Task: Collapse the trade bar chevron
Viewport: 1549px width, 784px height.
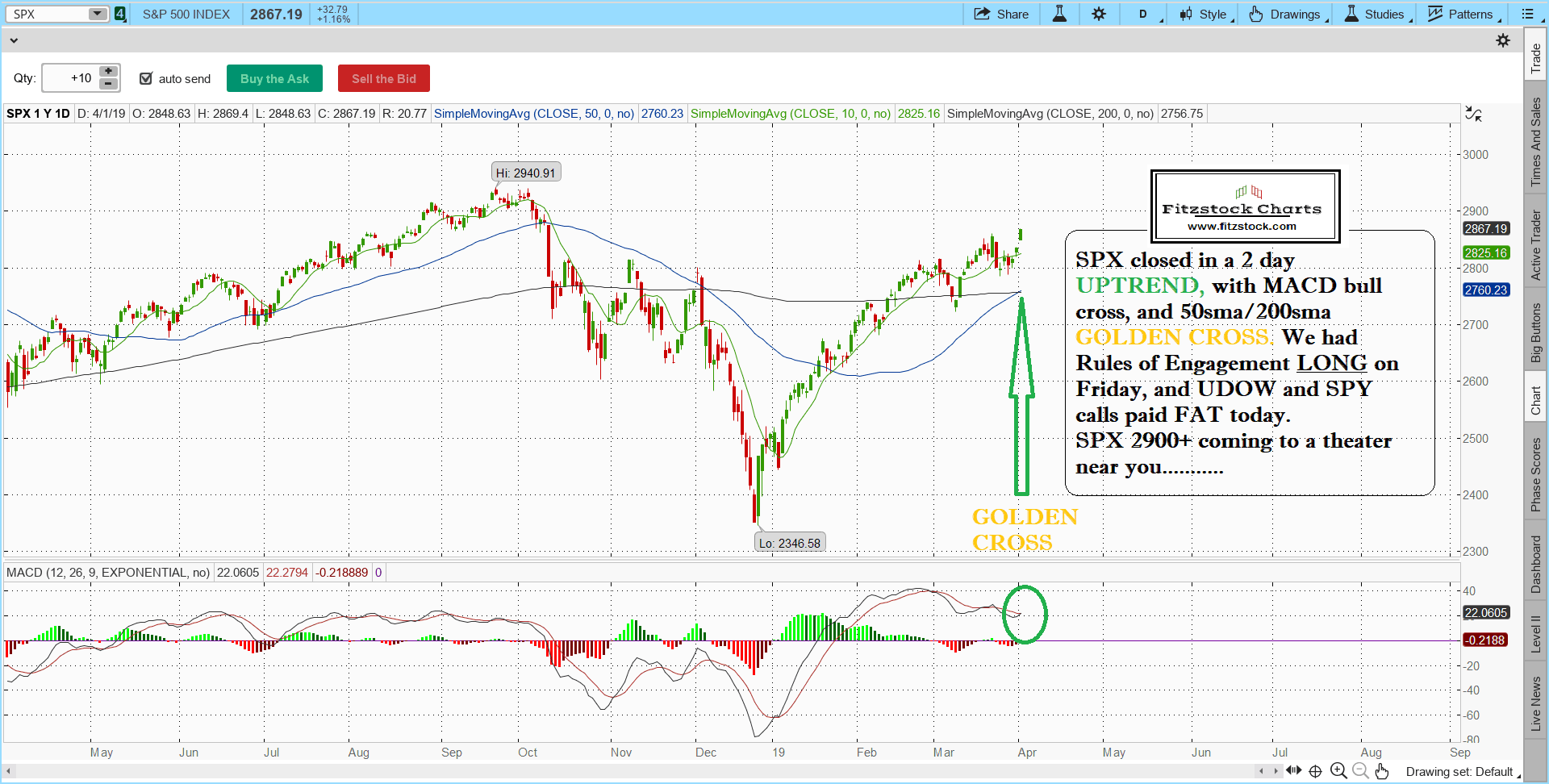Action: click(13, 40)
